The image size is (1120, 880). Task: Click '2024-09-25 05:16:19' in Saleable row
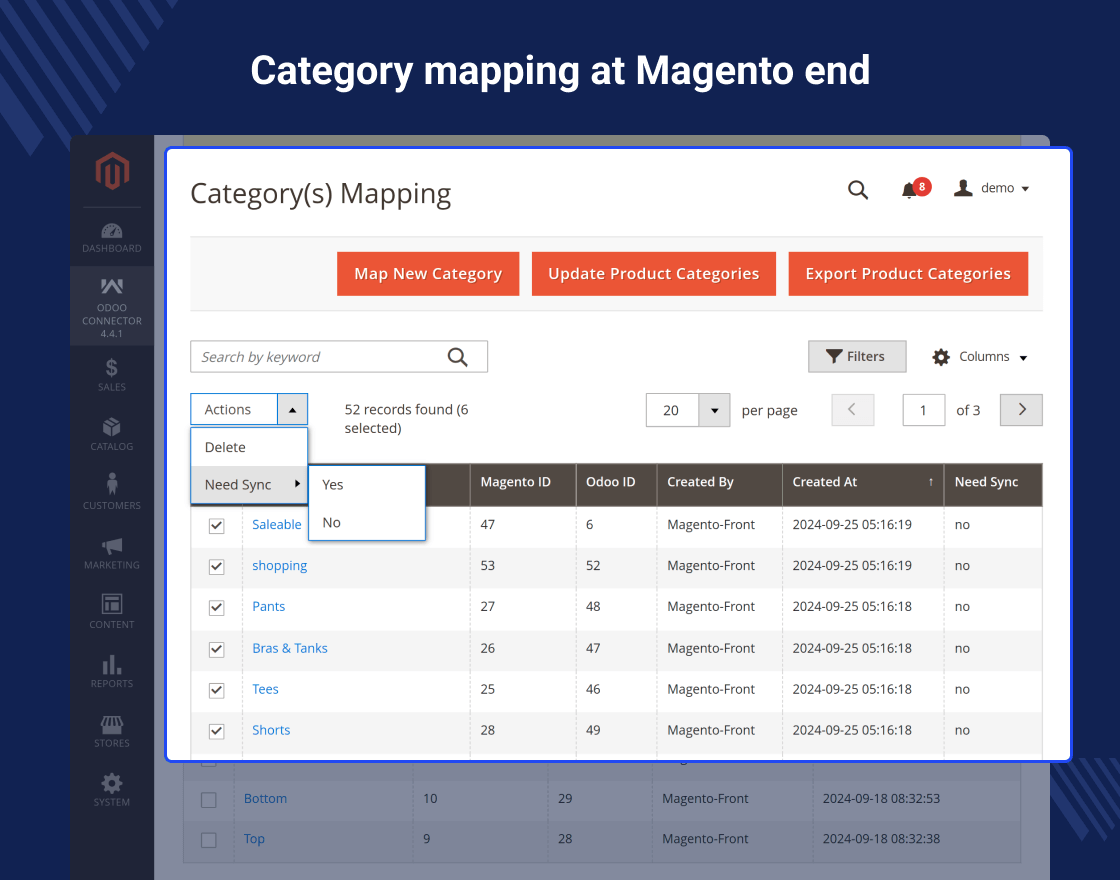click(x=852, y=524)
